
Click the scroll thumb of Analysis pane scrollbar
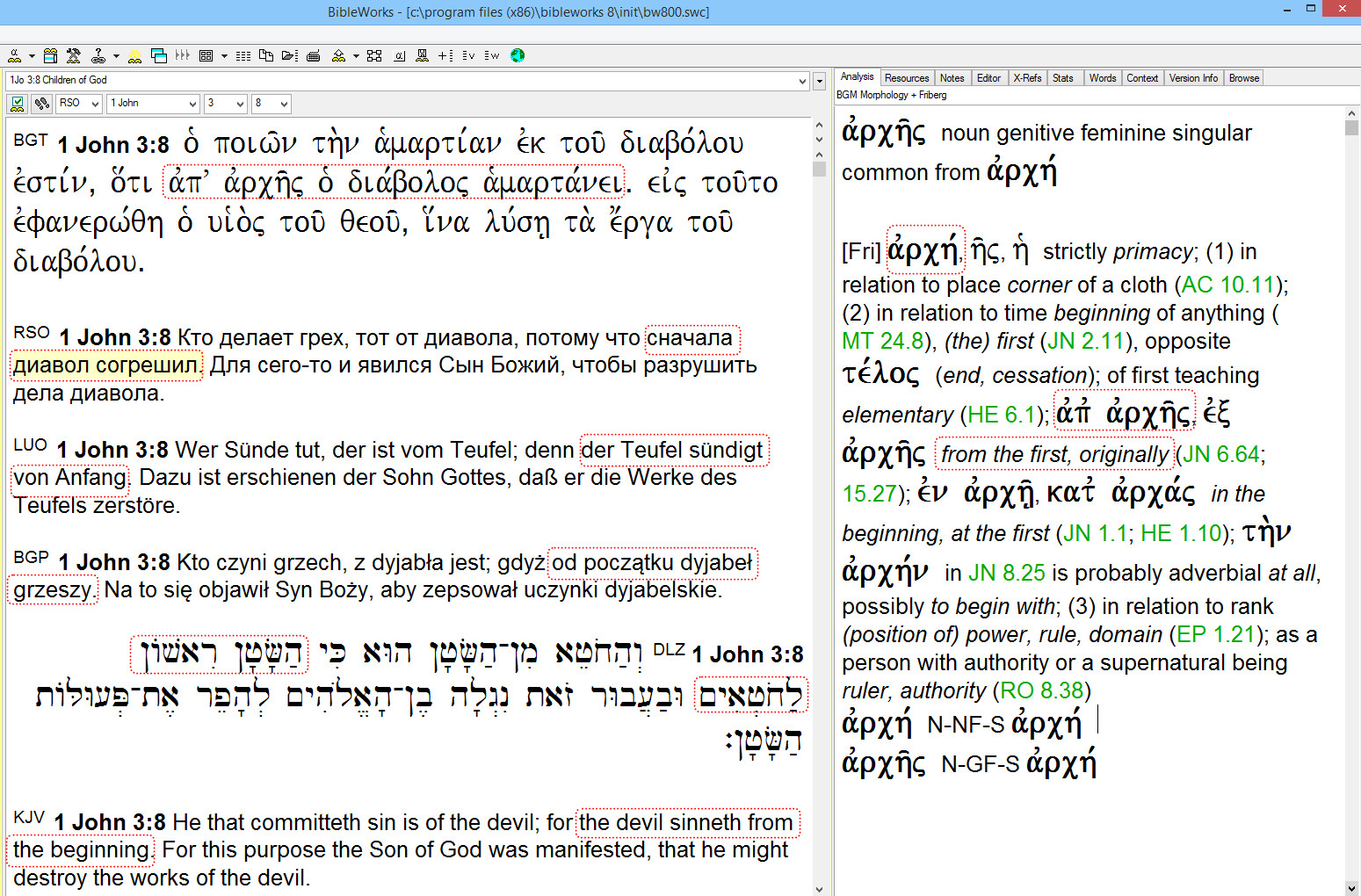pos(1351,127)
